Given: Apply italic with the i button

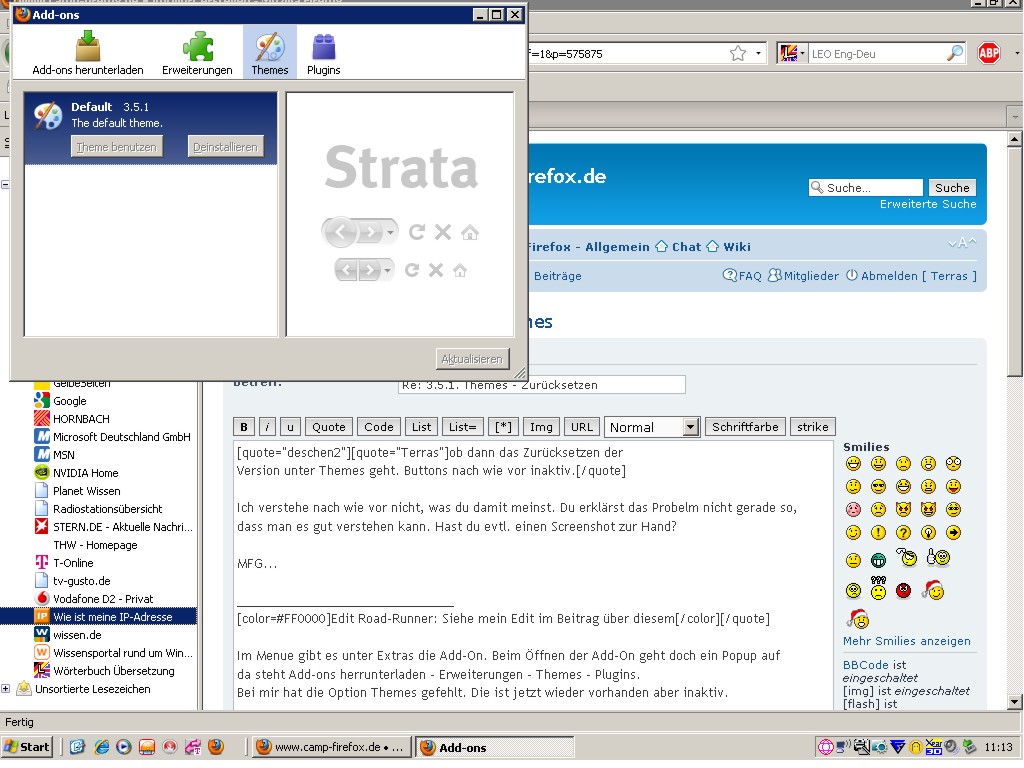Looking at the screenshot, I should 267,427.
